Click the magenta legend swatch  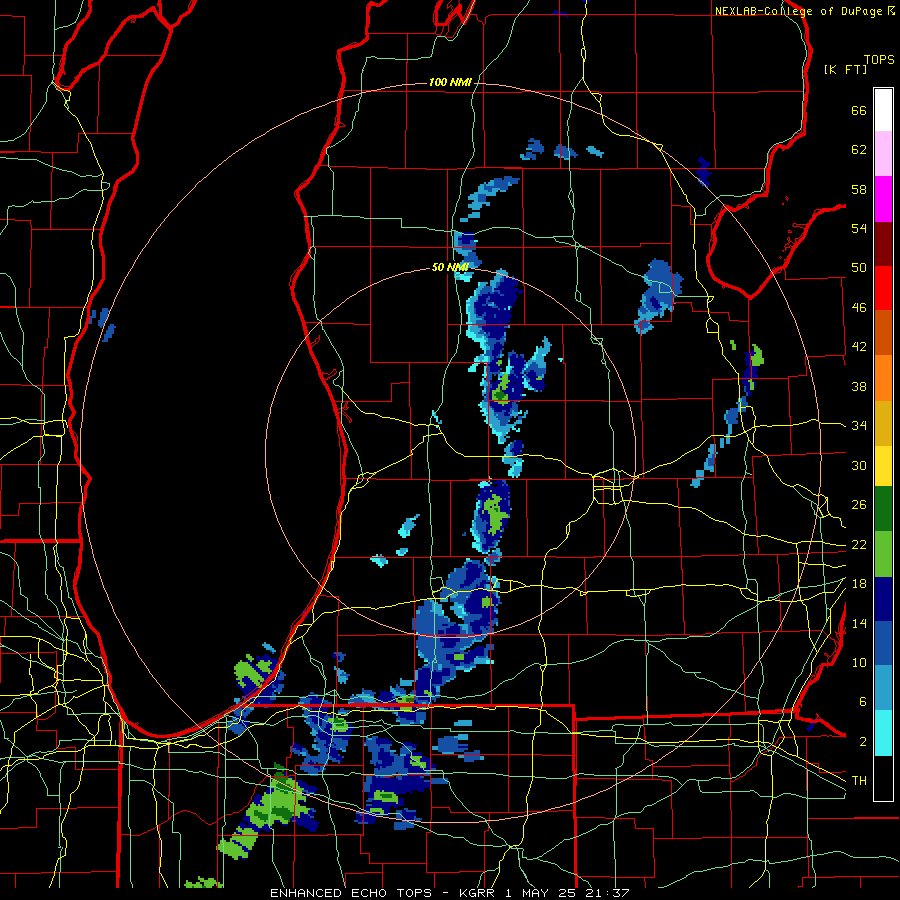[883, 199]
